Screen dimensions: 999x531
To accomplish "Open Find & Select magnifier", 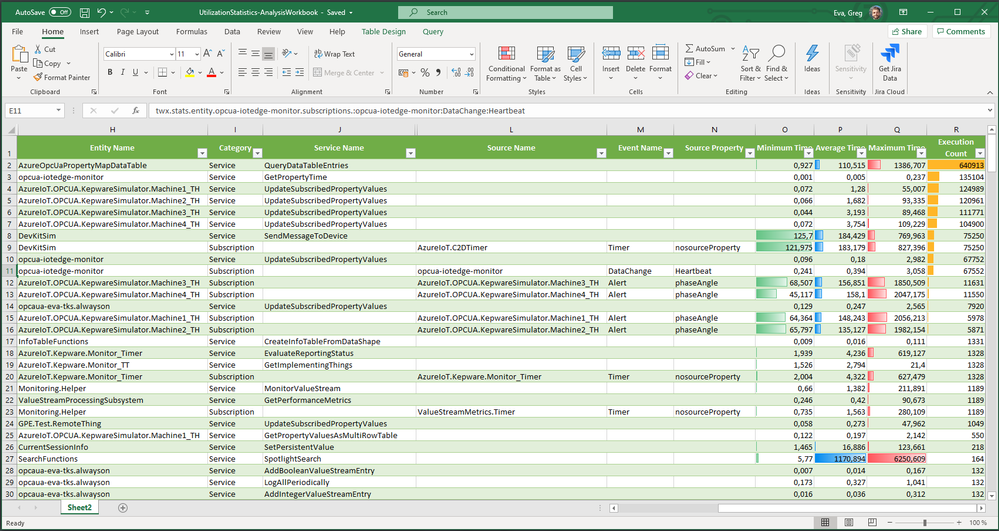I will point(776,64).
